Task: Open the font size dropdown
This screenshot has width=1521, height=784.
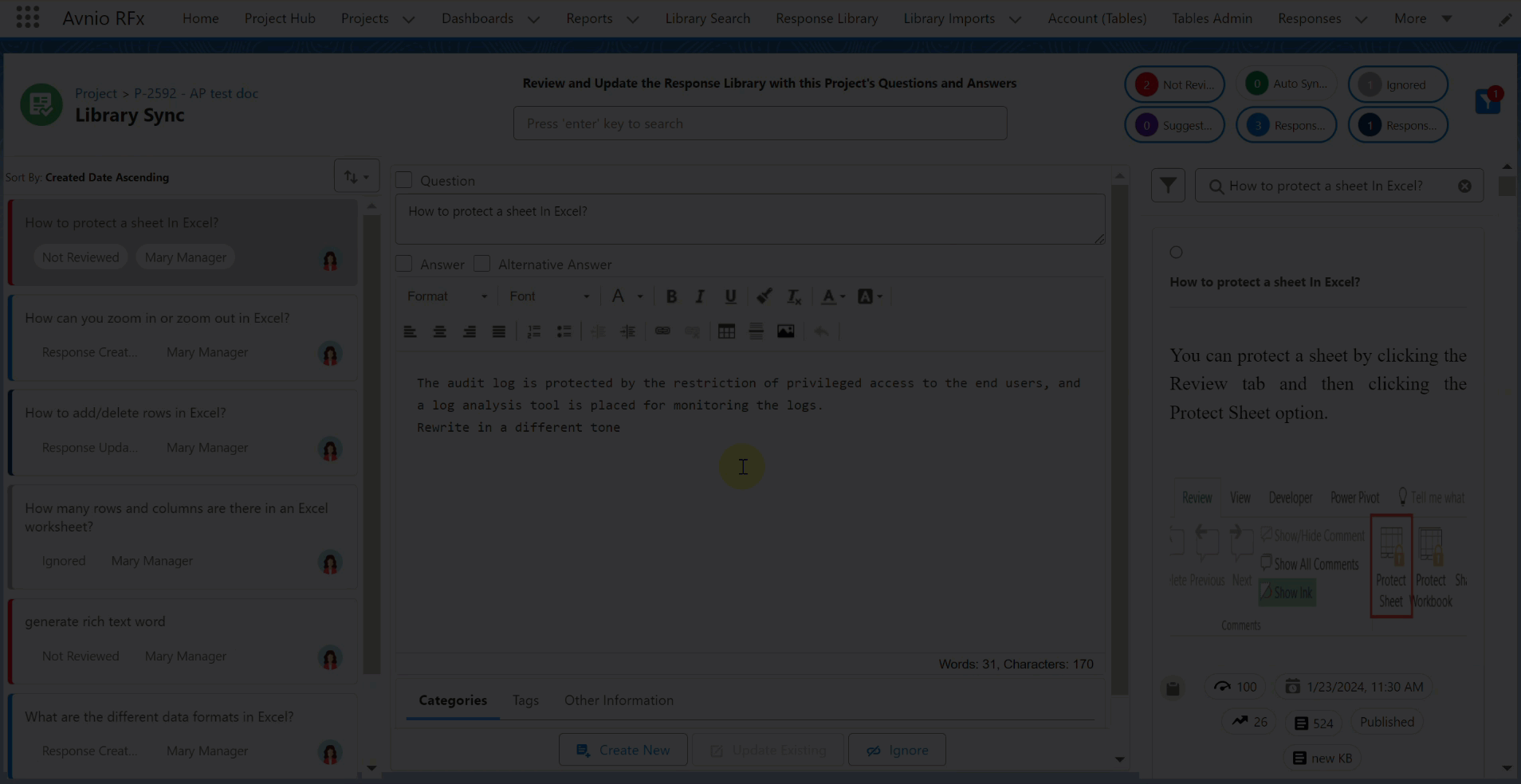Action: [x=627, y=296]
